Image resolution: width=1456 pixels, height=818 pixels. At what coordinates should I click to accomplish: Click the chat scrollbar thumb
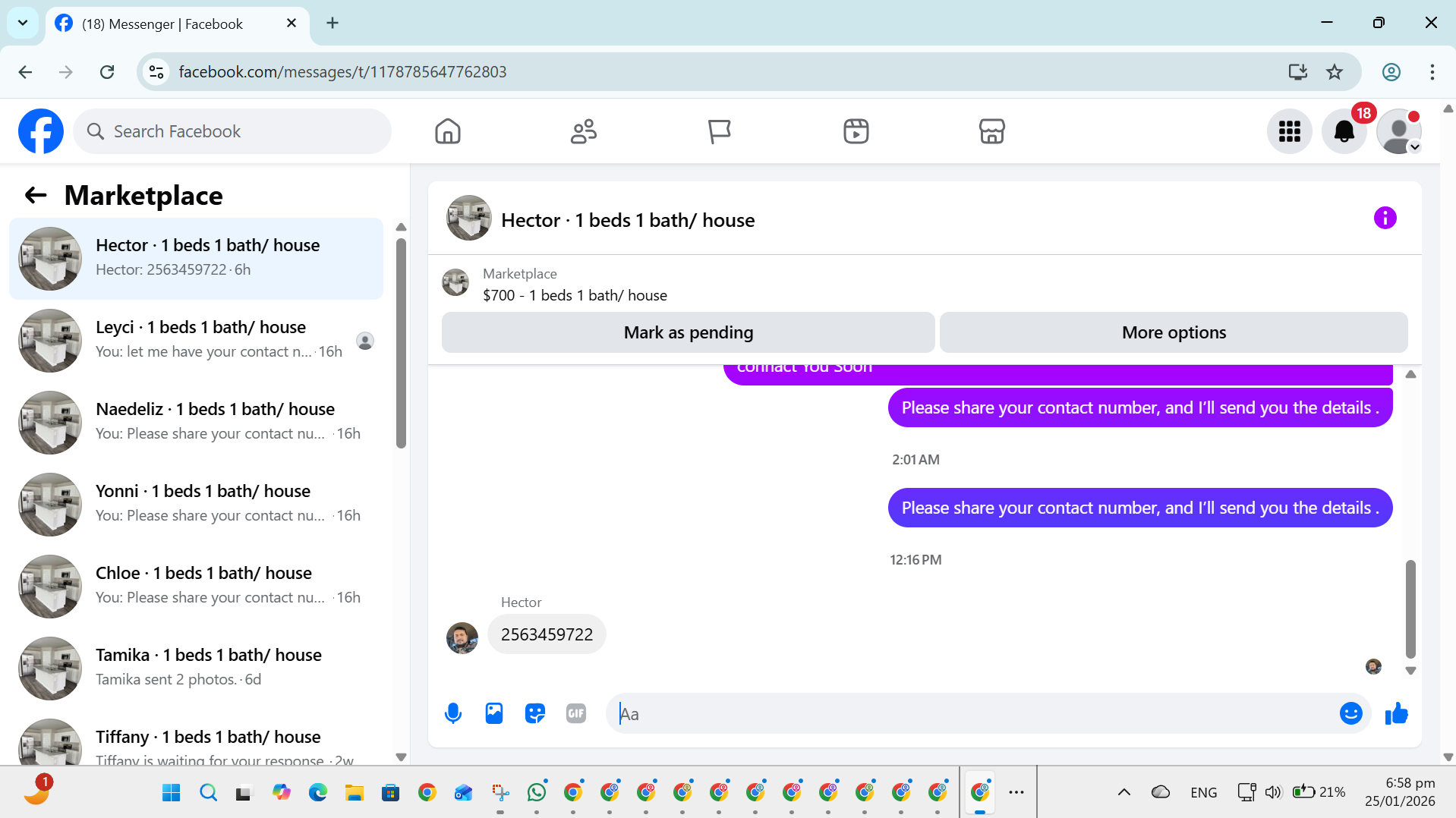coord(1410,609)
